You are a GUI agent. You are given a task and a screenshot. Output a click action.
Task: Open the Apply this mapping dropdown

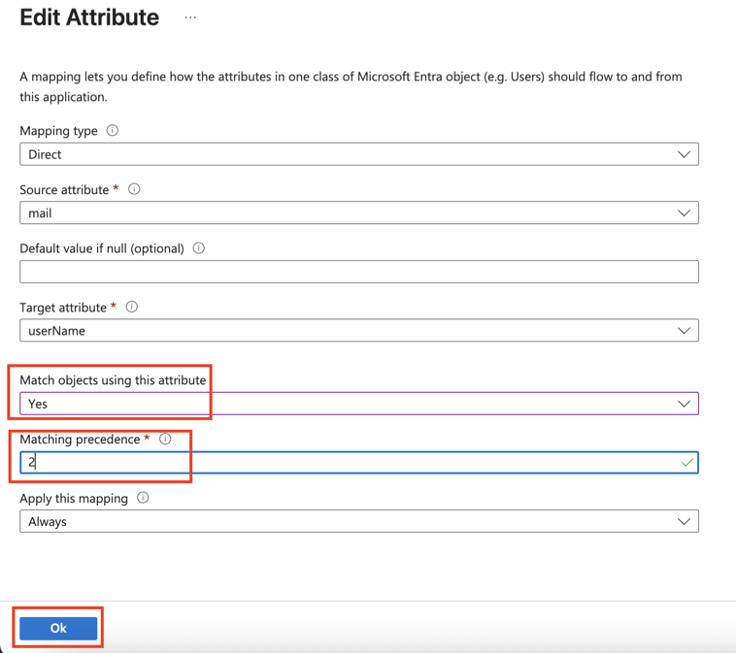pyautogui.click(x=358, y=521)
